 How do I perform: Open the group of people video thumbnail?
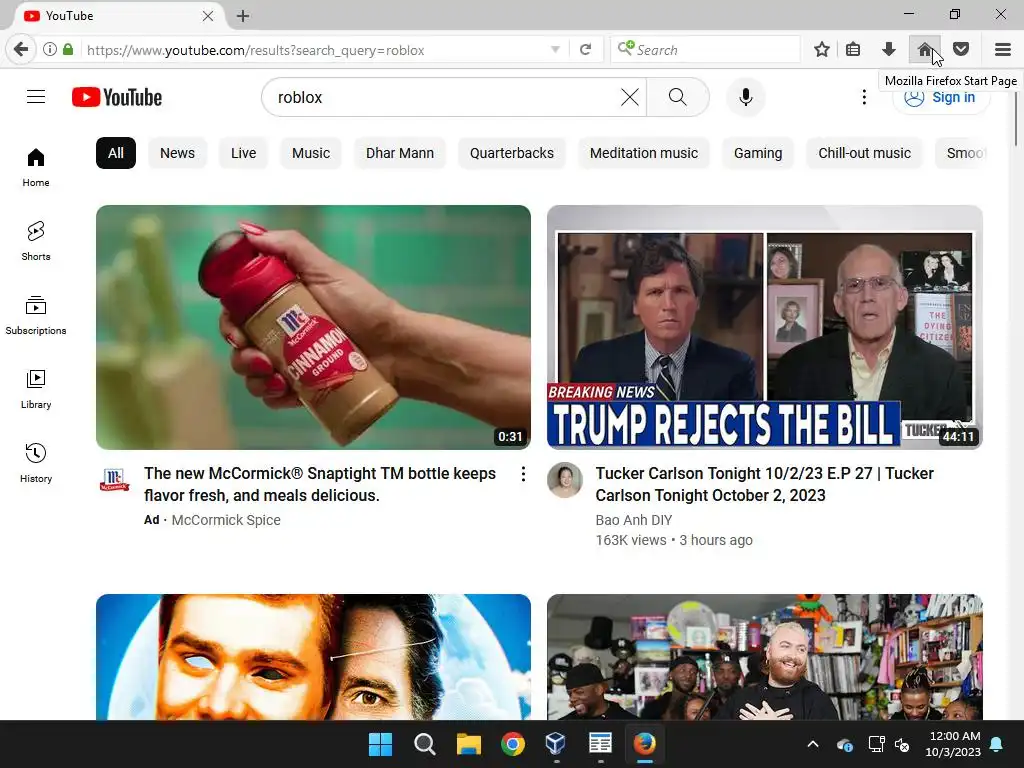[765, 657]
